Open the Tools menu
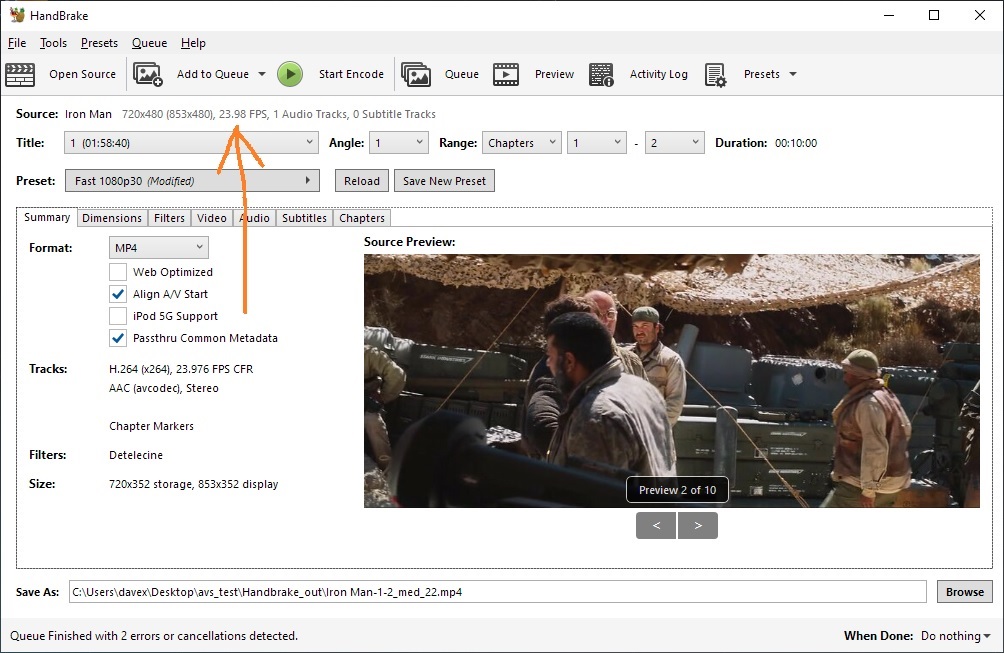Image resolution: width=1004 pixels, height=653 pixels. [53, 43]
